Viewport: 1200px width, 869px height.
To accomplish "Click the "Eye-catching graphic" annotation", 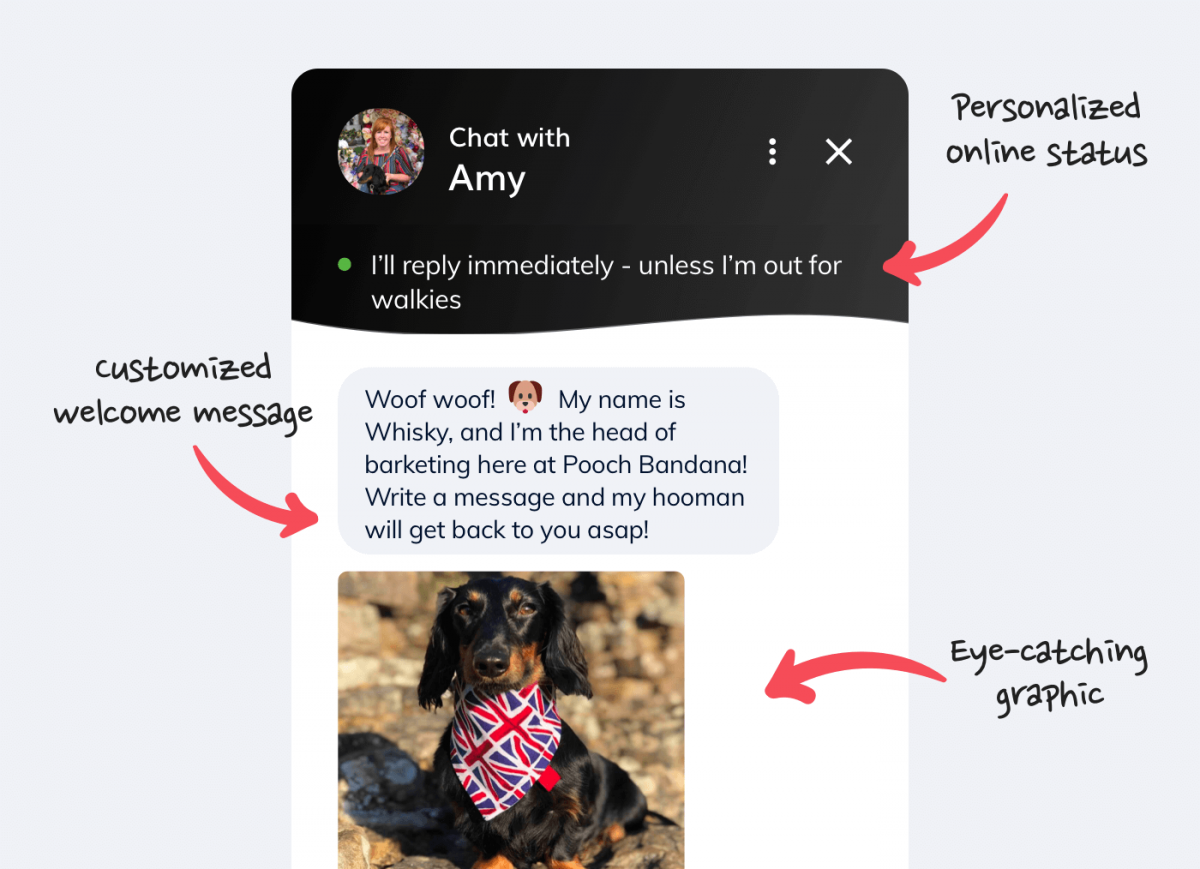I will point(1048,672).
